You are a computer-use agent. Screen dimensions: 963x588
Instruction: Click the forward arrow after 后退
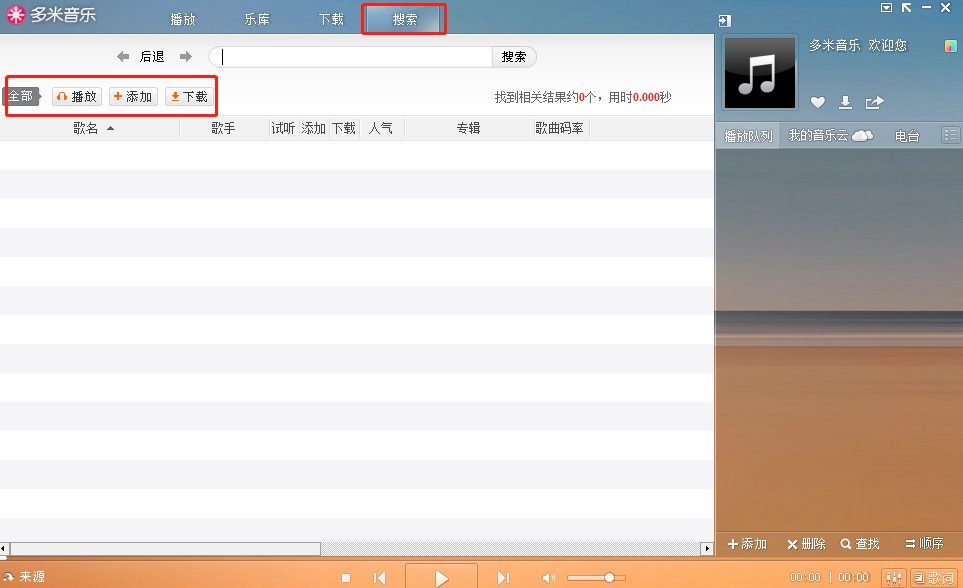[x=185, y=57]
